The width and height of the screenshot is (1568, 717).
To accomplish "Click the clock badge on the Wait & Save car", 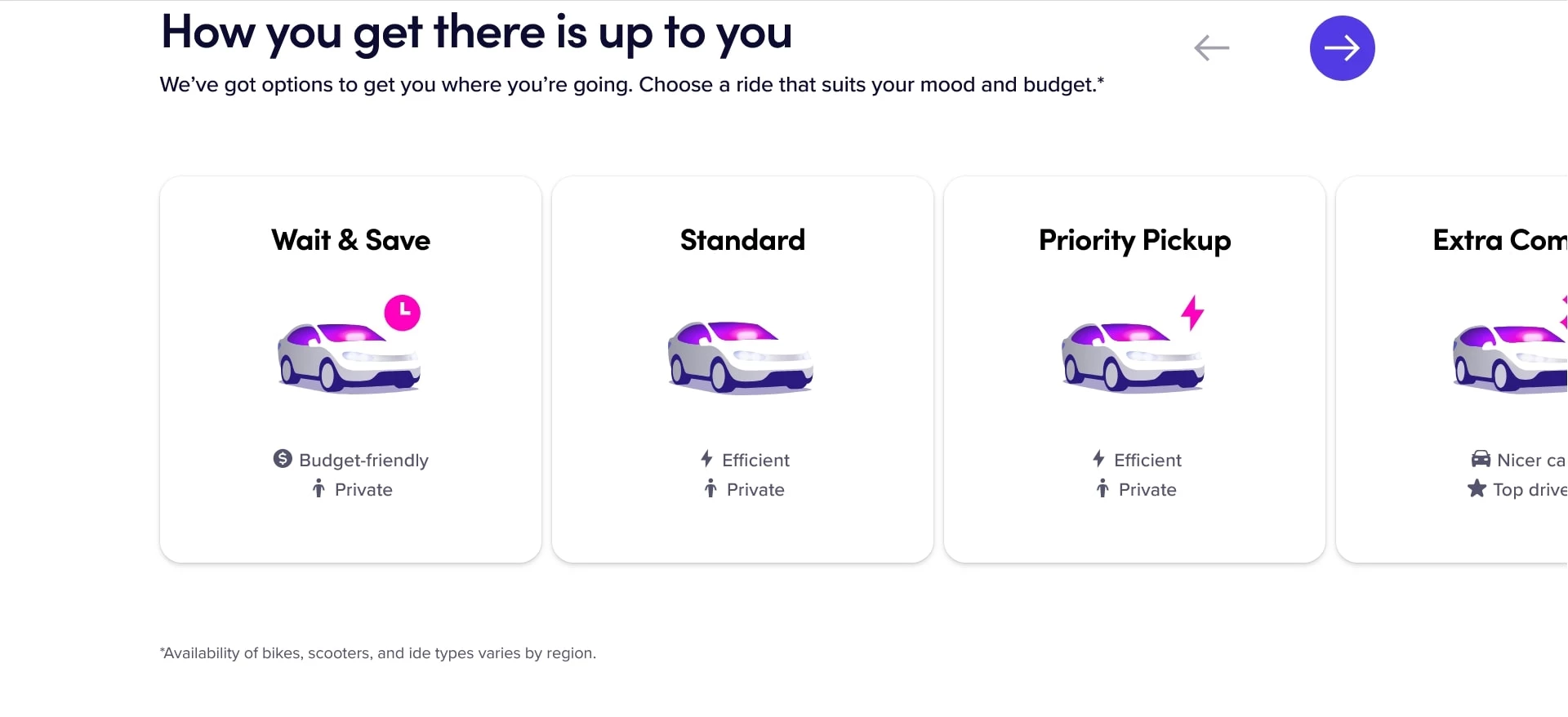I will (402, 312).
